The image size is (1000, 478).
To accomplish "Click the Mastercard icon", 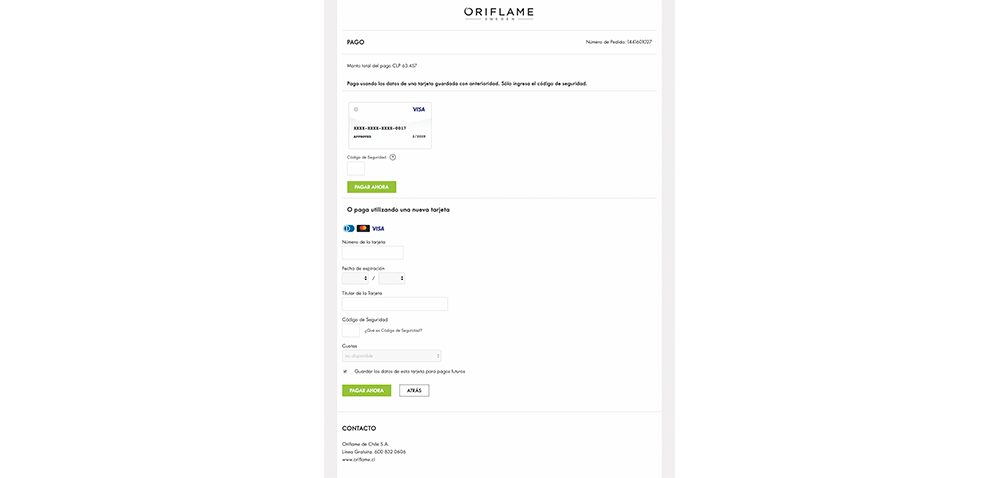I will tap(363, 228).
